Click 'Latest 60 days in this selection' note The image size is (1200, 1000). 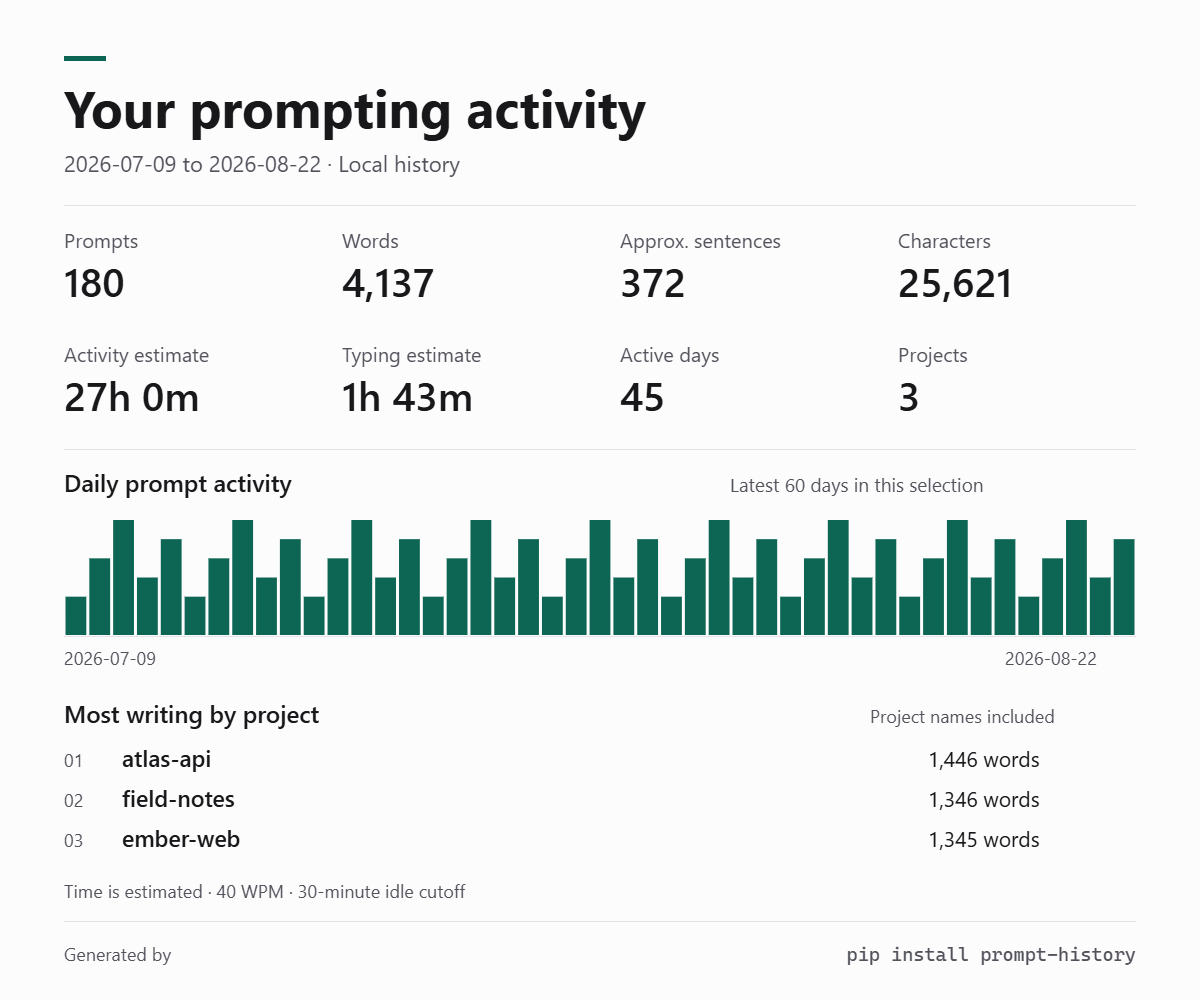pyautogui.click(x=856, y=486)
